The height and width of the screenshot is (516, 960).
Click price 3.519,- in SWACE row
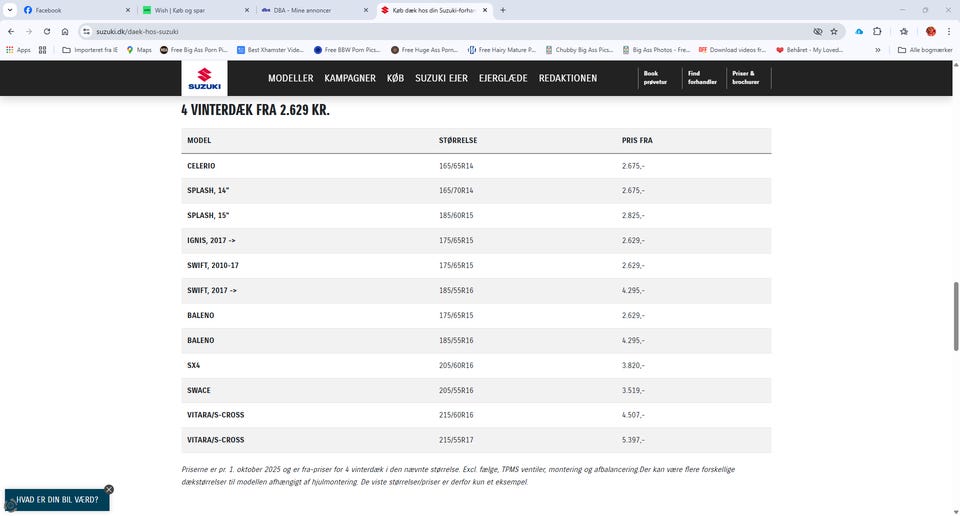click(633, 391)
